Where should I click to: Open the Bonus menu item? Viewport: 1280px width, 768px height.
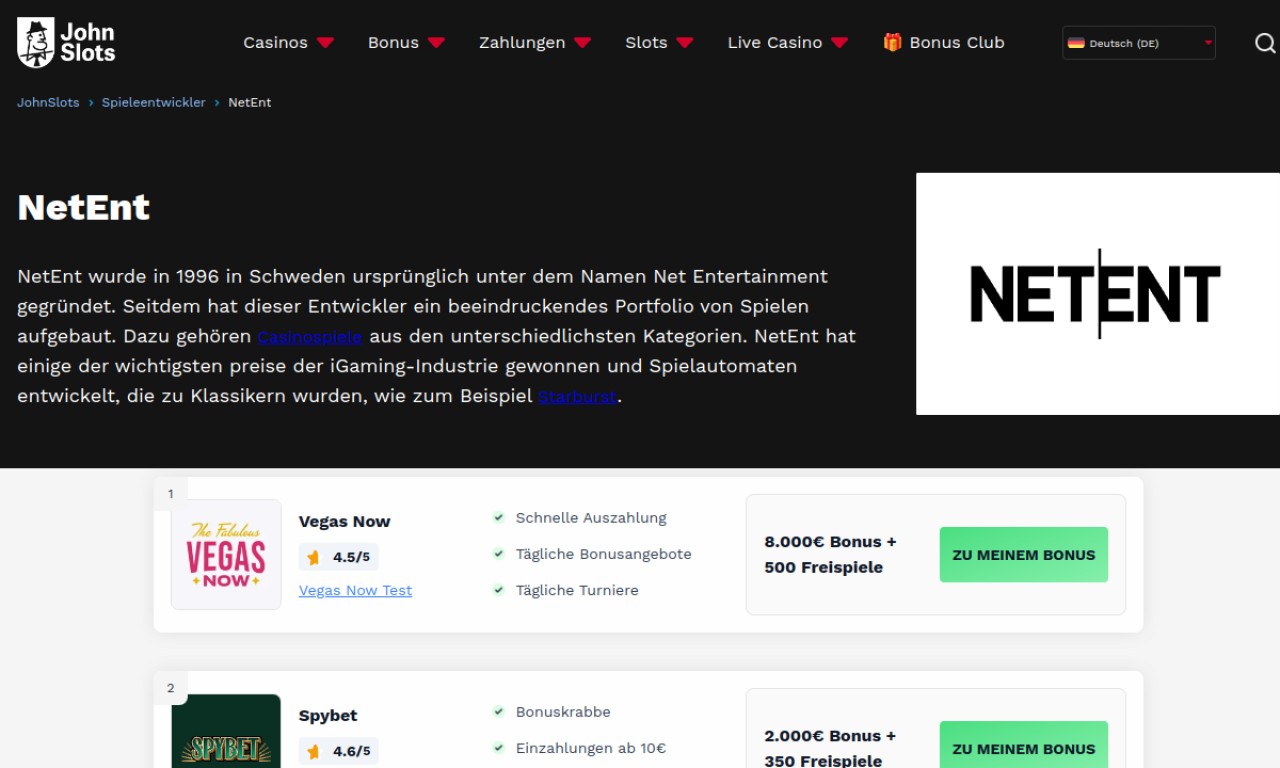tap(393, 42)
